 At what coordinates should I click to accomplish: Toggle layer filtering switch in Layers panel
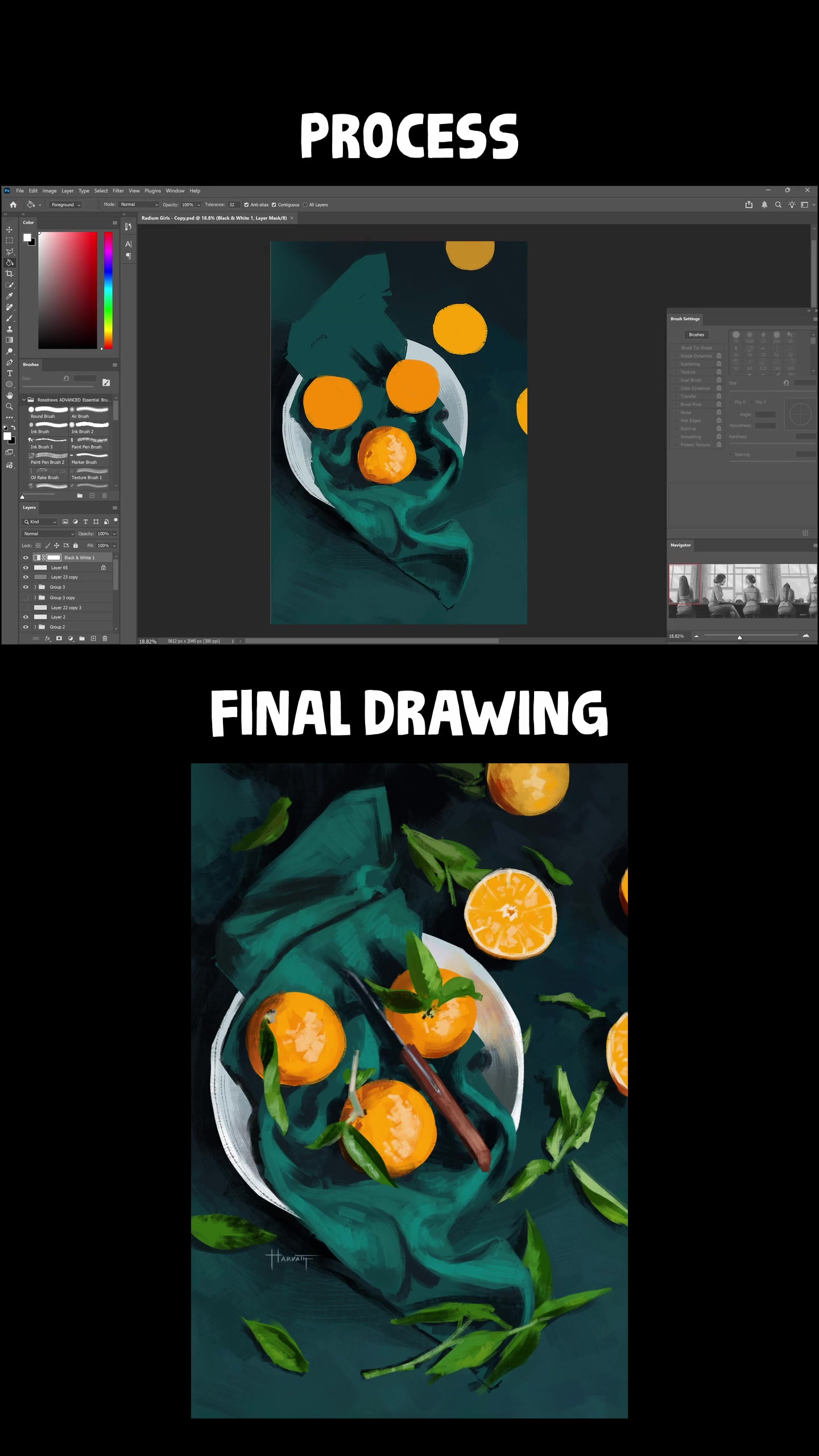115,520
